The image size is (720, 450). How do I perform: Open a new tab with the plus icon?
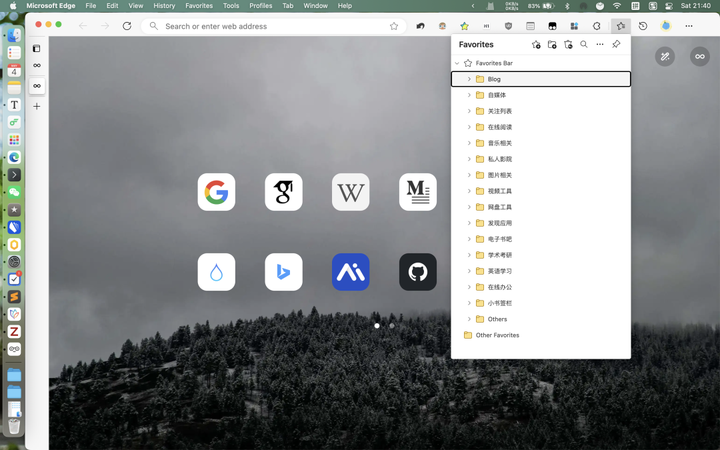tap(37, 106)
